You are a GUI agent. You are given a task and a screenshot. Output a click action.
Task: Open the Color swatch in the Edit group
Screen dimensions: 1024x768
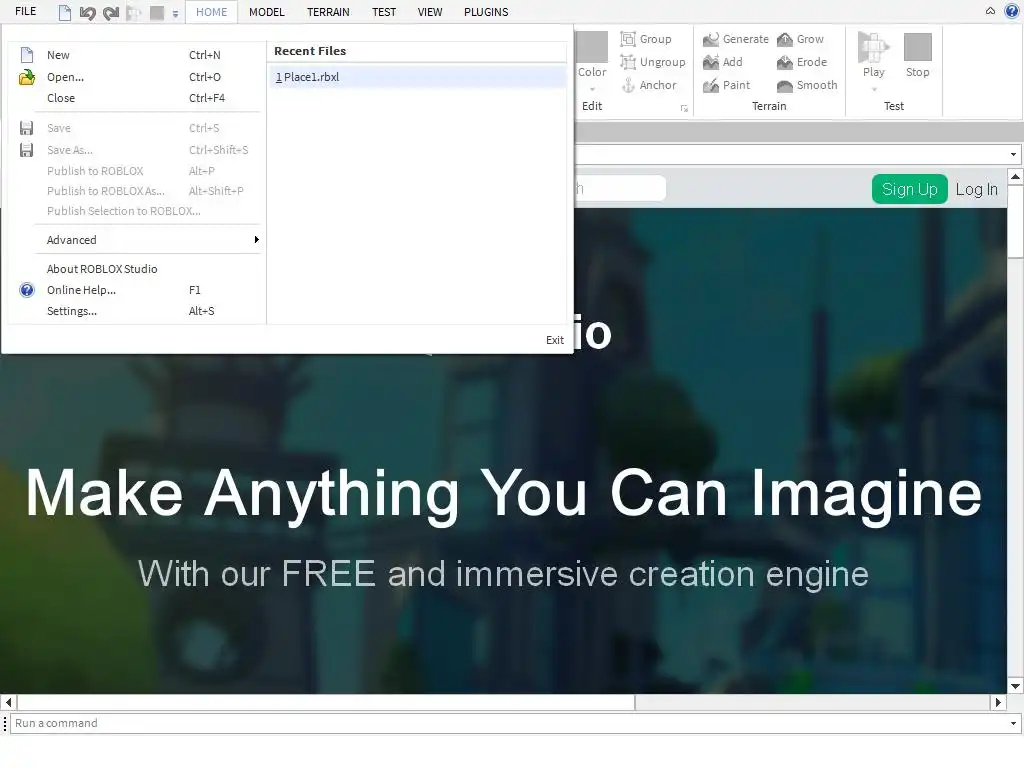click(x=592, y=46)
